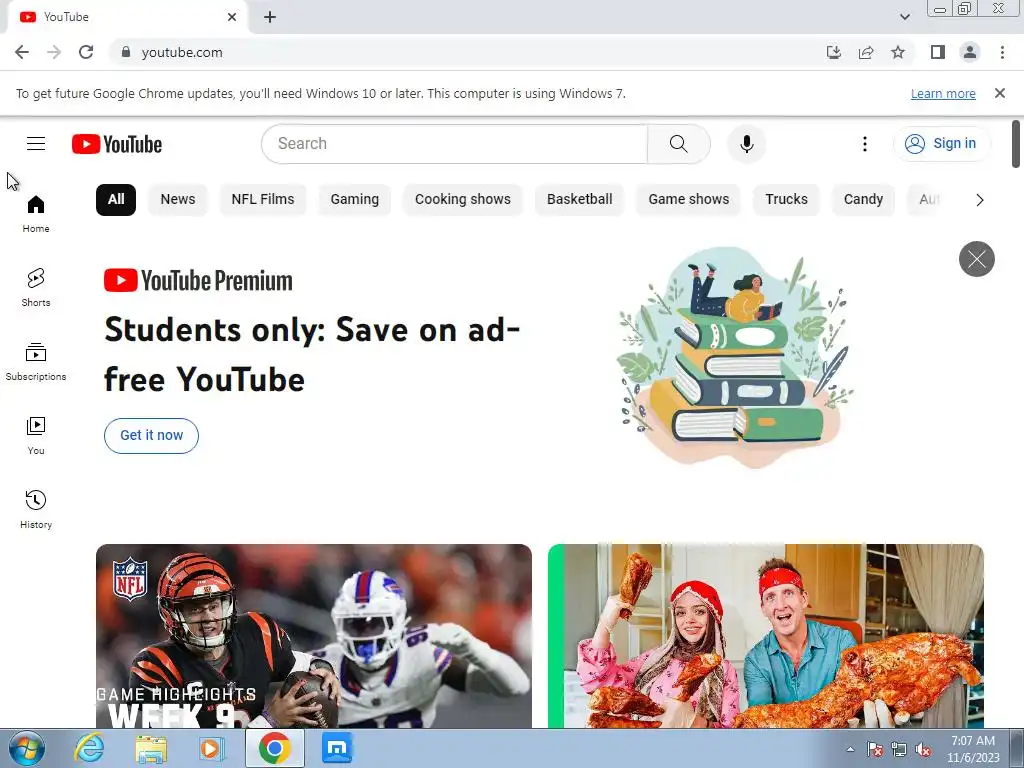Bookmark this page with the star icon

898,52
